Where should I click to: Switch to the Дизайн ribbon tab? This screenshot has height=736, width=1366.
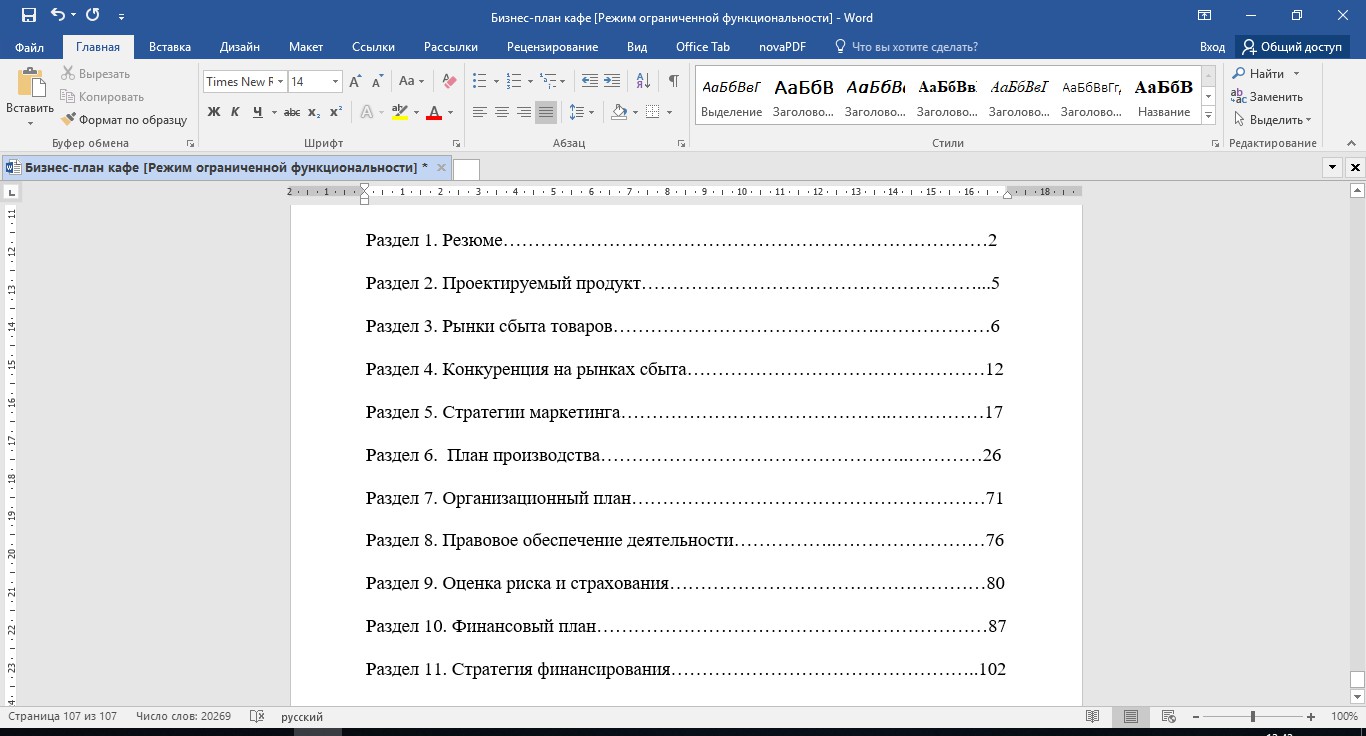(240, 47)
